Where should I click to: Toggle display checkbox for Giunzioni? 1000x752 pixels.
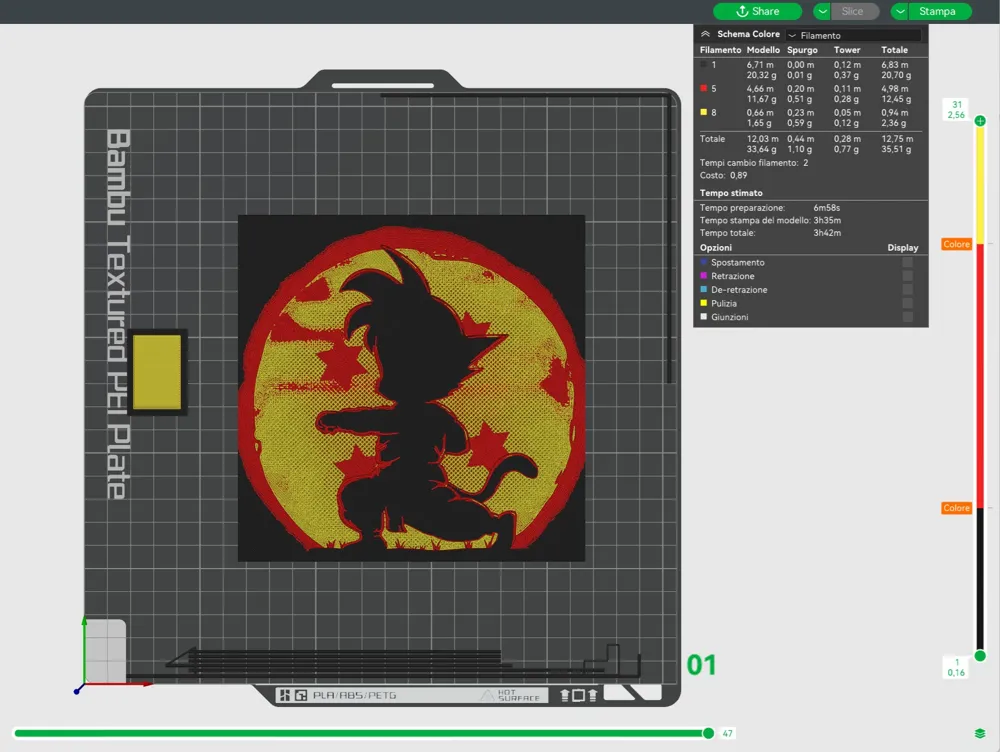tap(908, 316)
